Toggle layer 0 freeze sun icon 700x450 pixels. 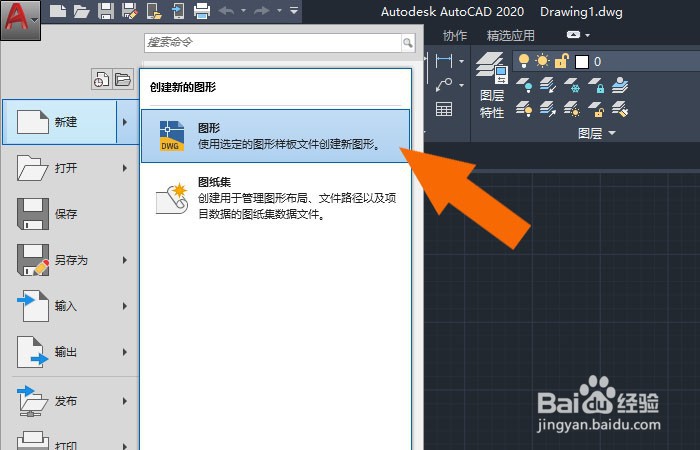542,61
